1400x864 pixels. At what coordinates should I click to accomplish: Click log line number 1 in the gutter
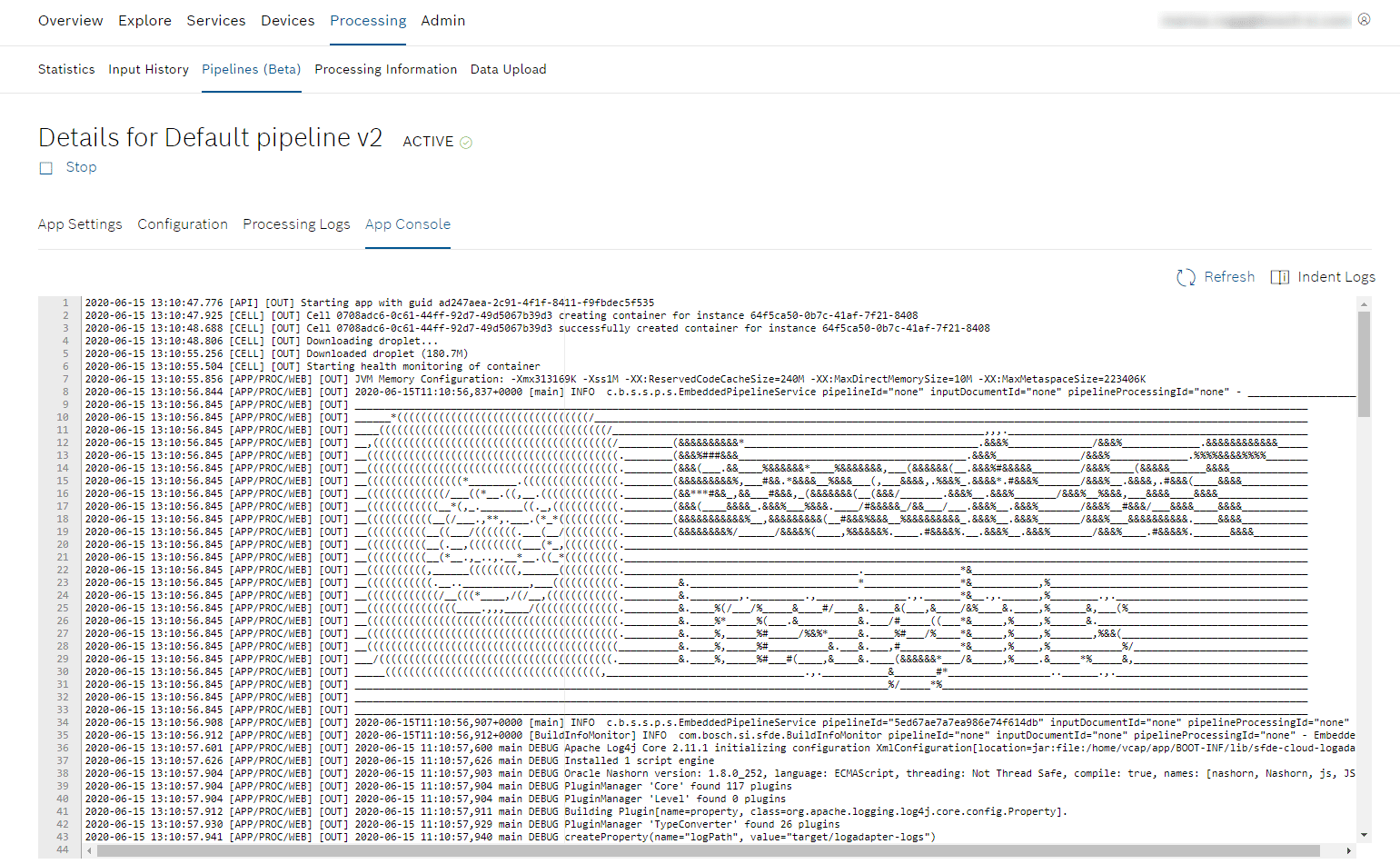(65, 303)
